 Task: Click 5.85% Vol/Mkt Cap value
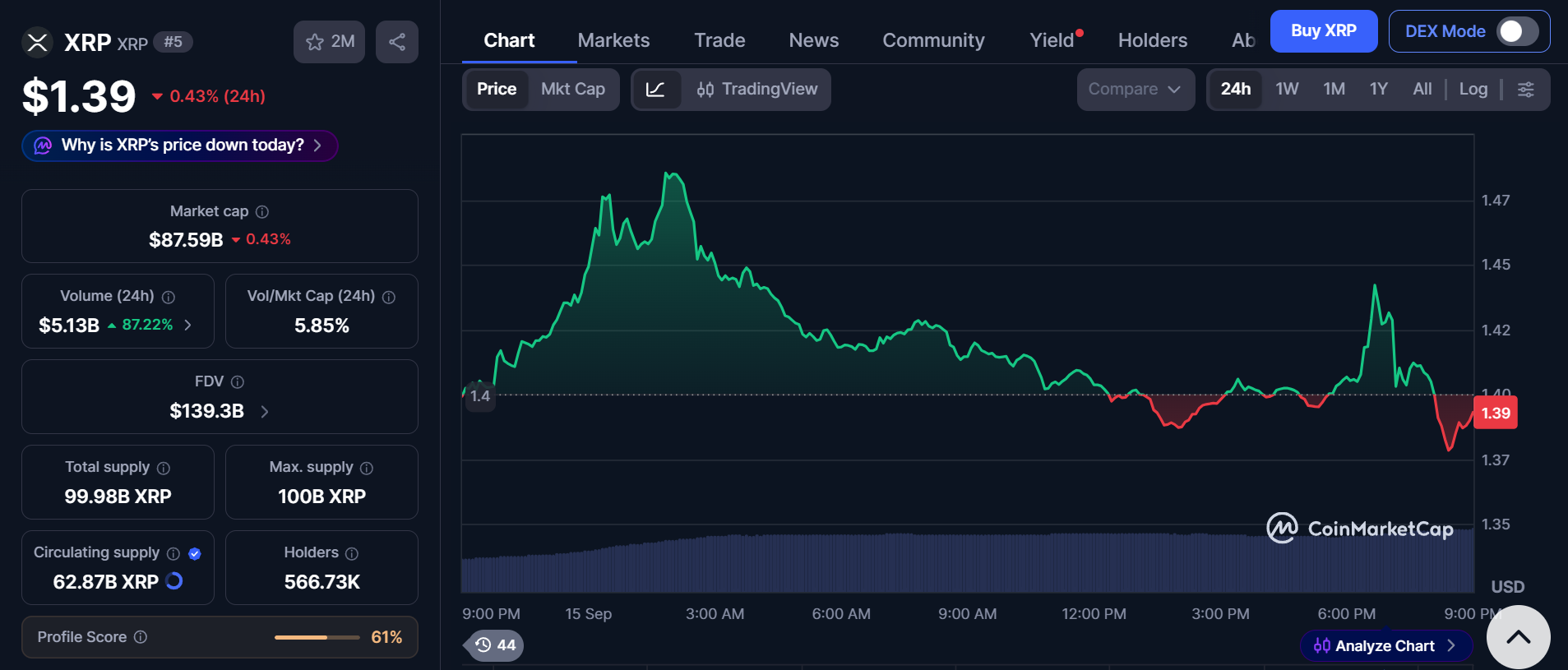pyautogui.click(x=322, y=326)
